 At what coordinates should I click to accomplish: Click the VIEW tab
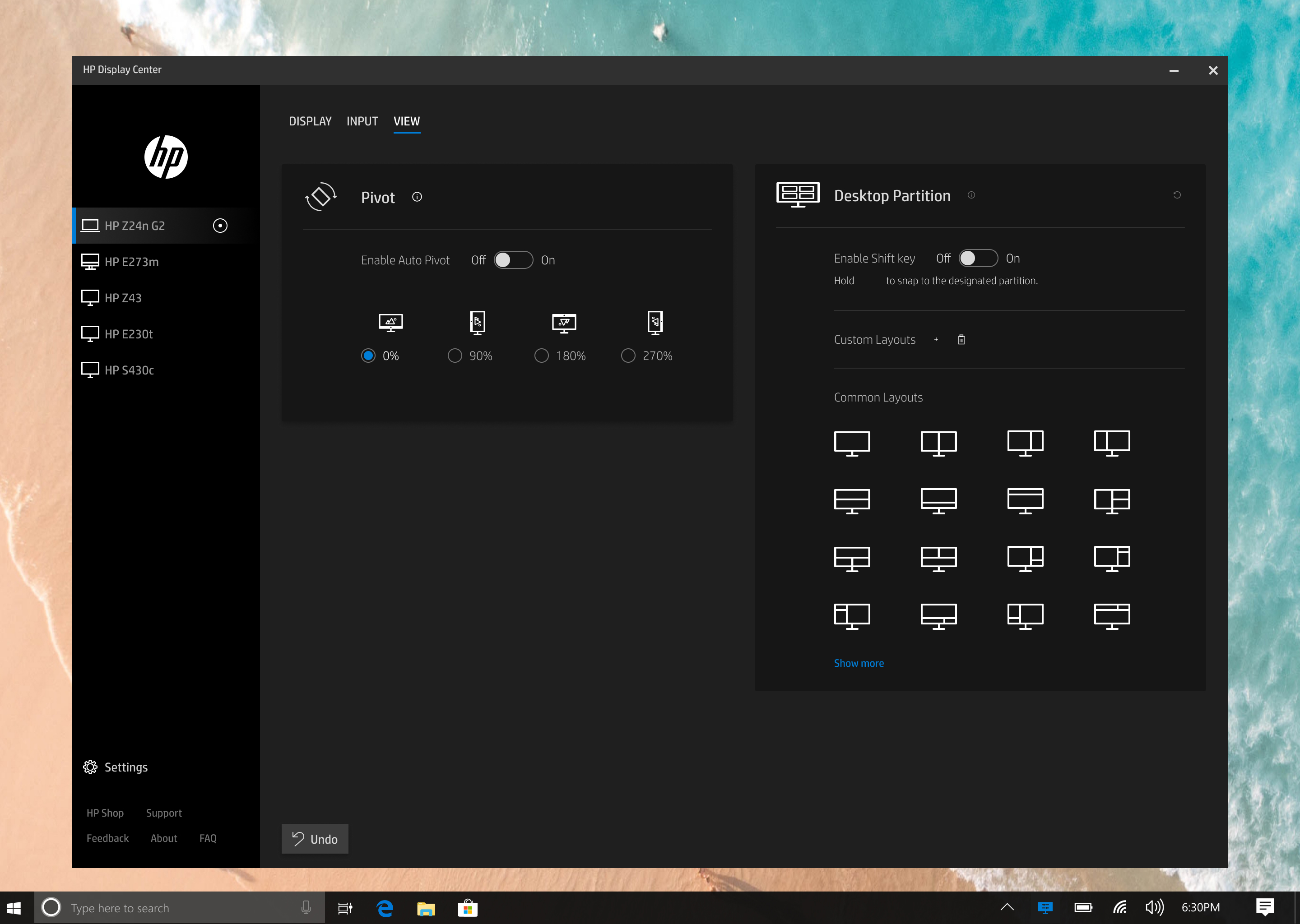click(406, 121)
